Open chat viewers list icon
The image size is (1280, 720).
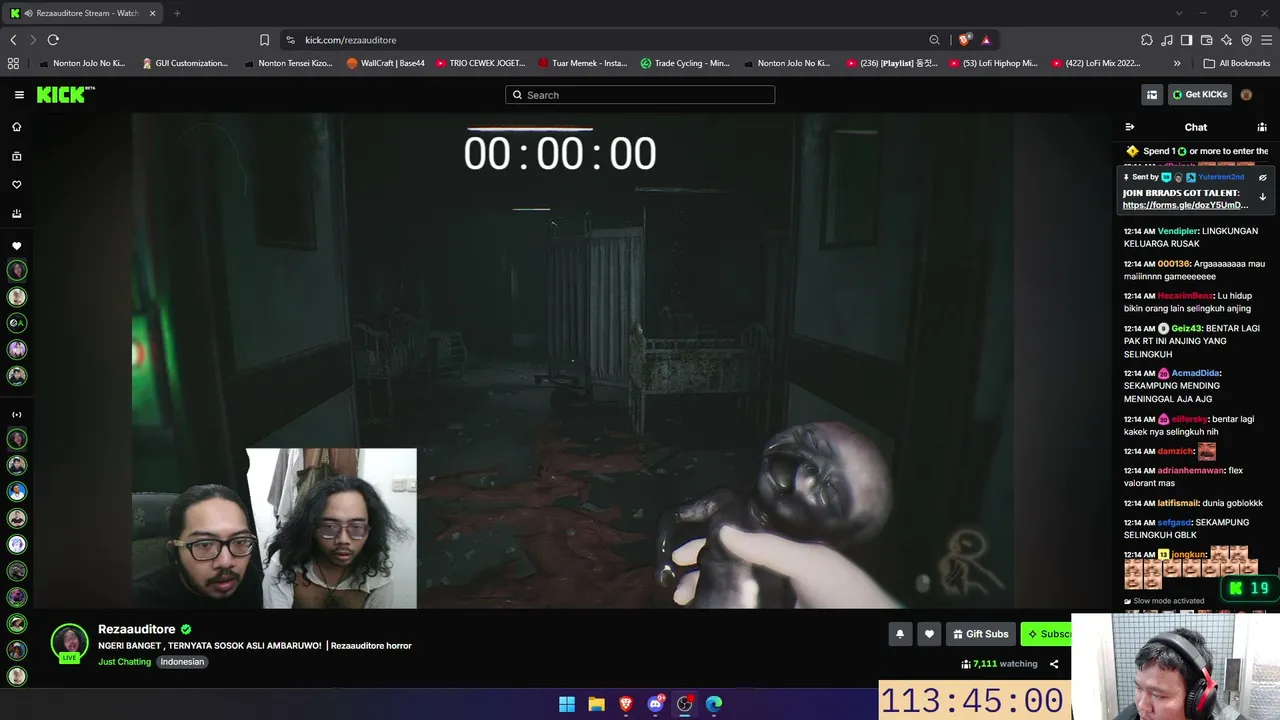pyautogui.click(x=1262, y=127)
